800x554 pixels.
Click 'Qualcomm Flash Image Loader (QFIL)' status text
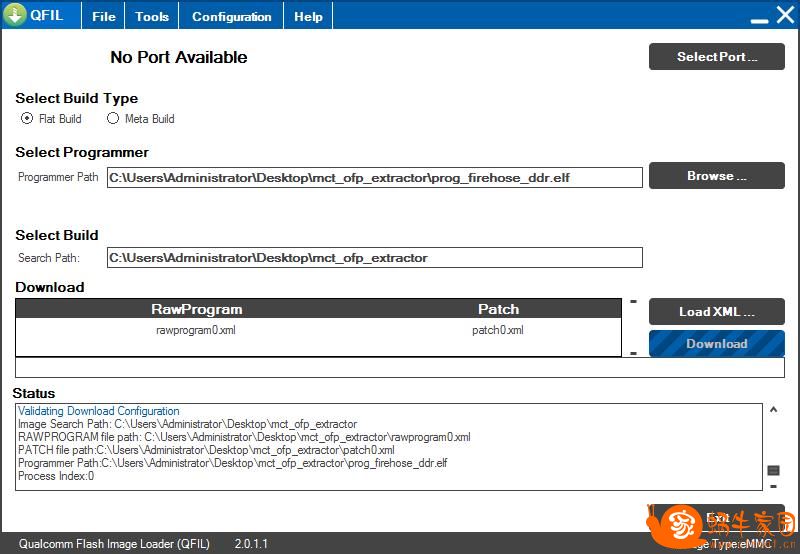114,544
